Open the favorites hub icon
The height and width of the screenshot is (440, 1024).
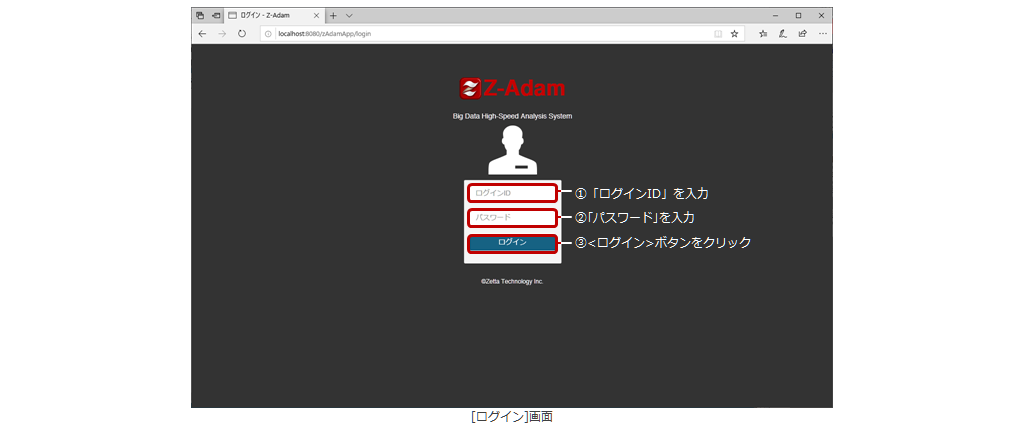(x=763, y=34)
